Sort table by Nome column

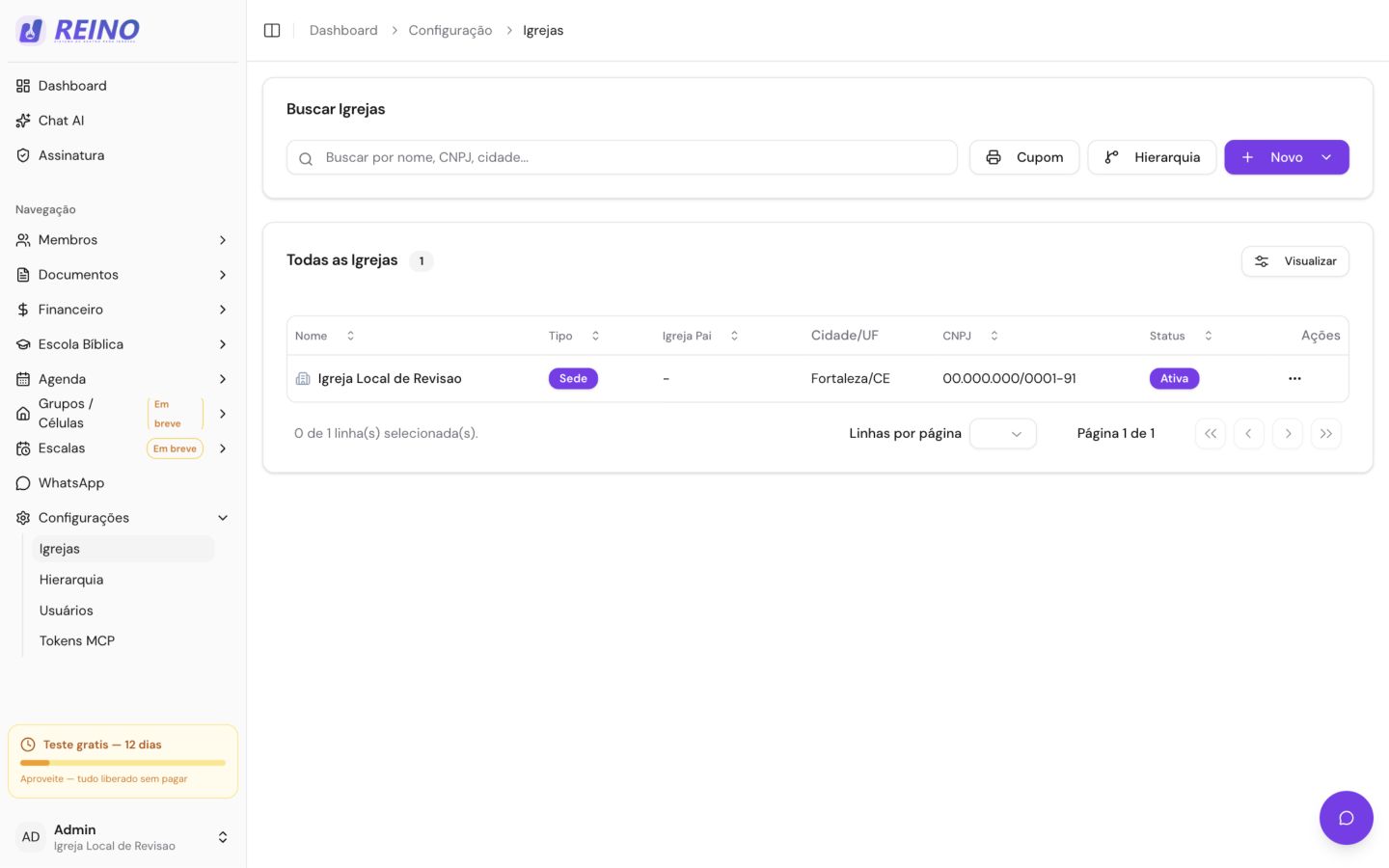click(325, 336)
